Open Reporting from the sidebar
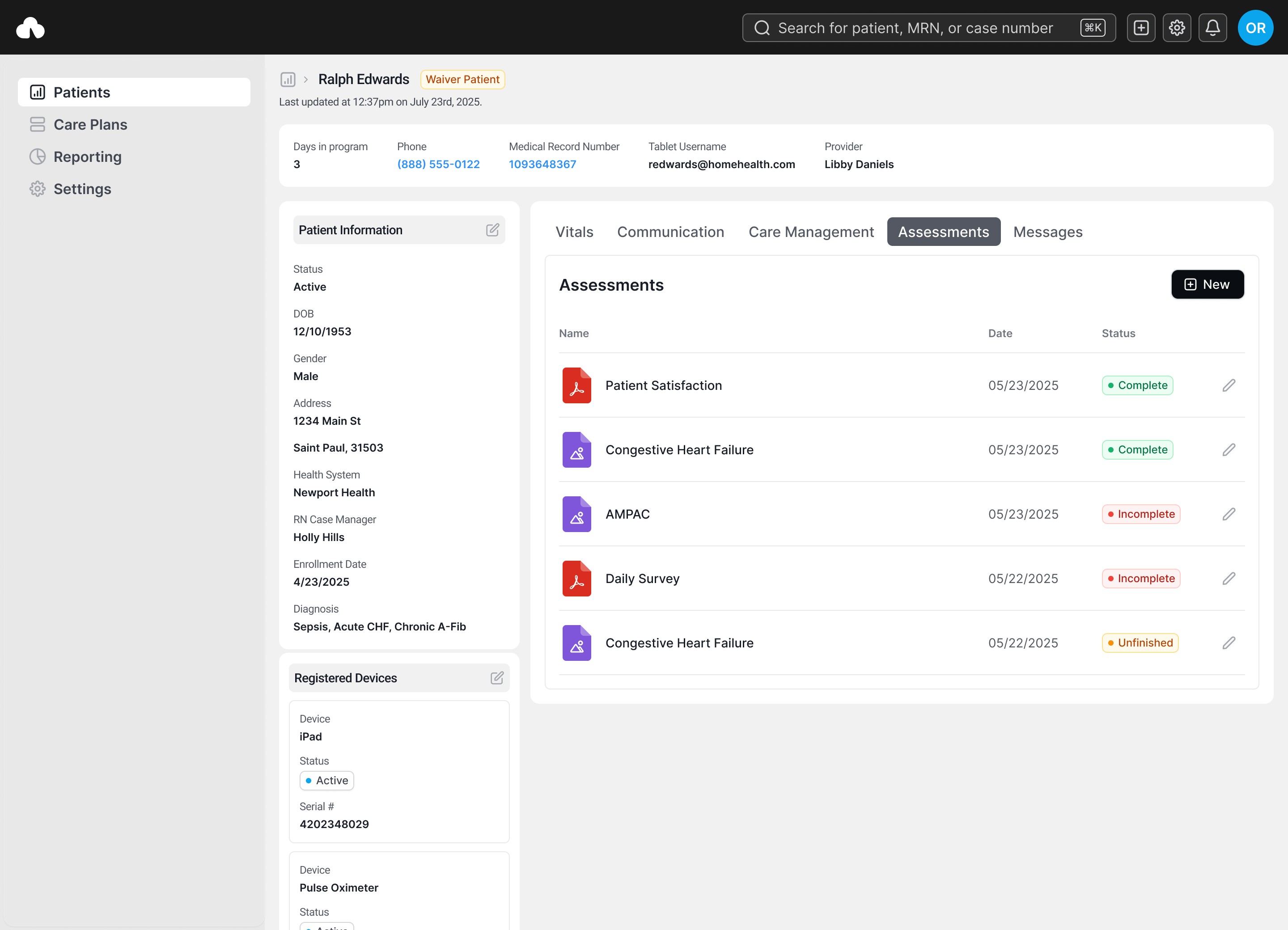This screenshot has height=930, width=1288. tap(88, 156)
